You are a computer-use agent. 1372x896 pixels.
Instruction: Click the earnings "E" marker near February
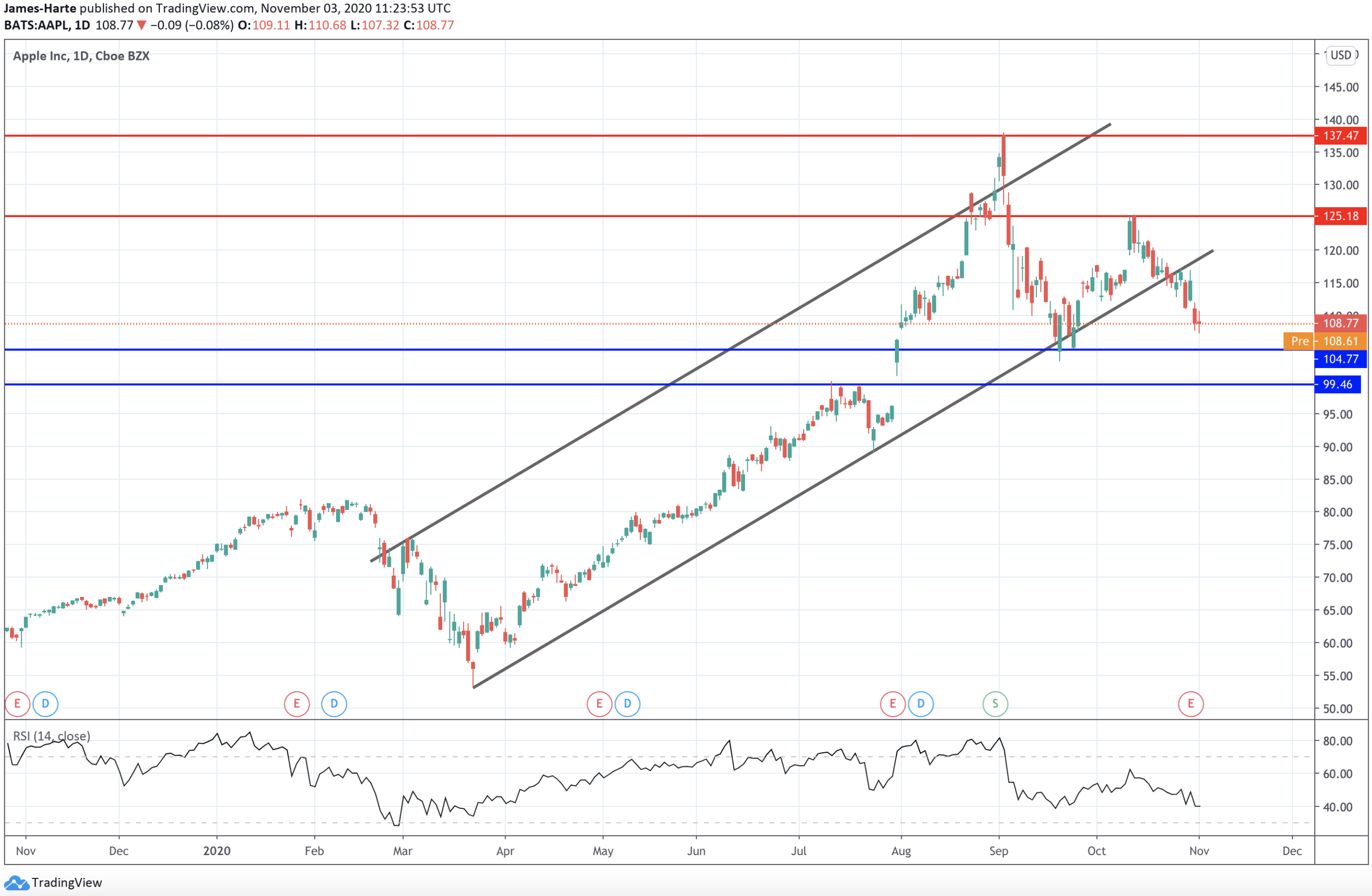tap(296, 704)
